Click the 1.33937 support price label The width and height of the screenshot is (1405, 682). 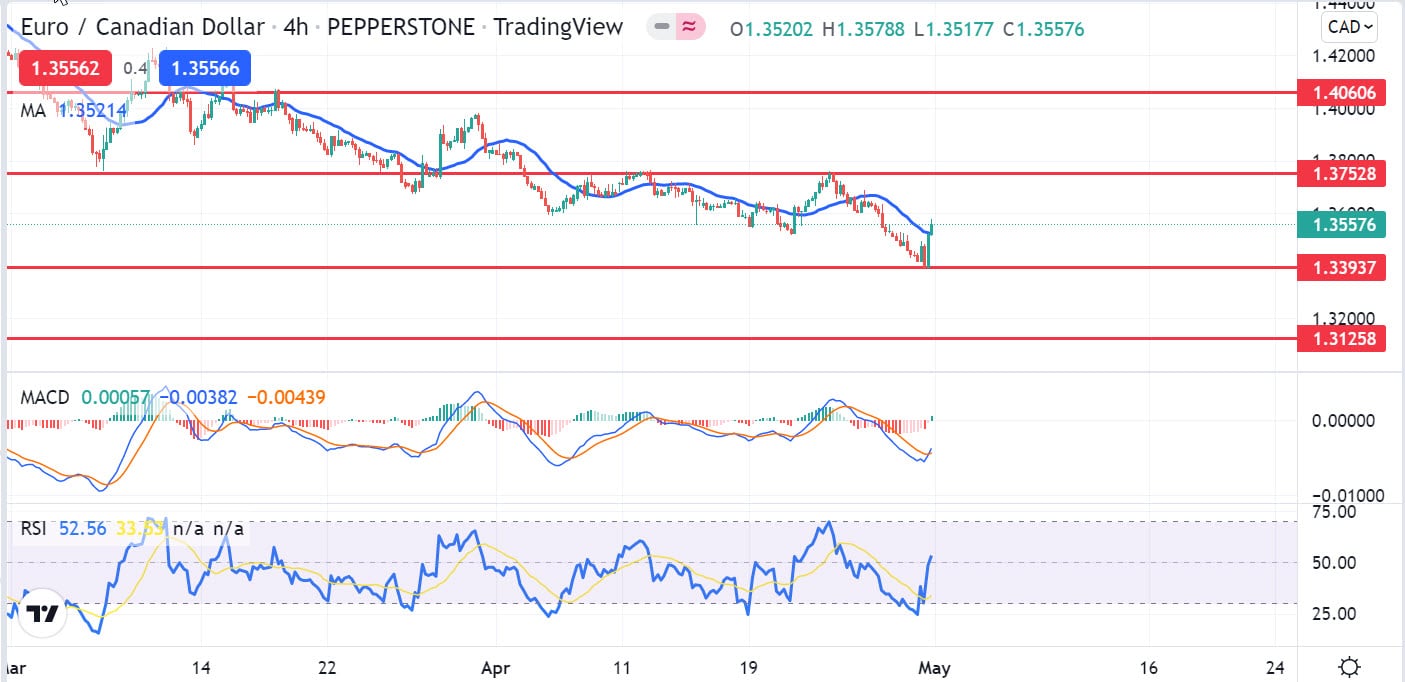point(1342,267)
